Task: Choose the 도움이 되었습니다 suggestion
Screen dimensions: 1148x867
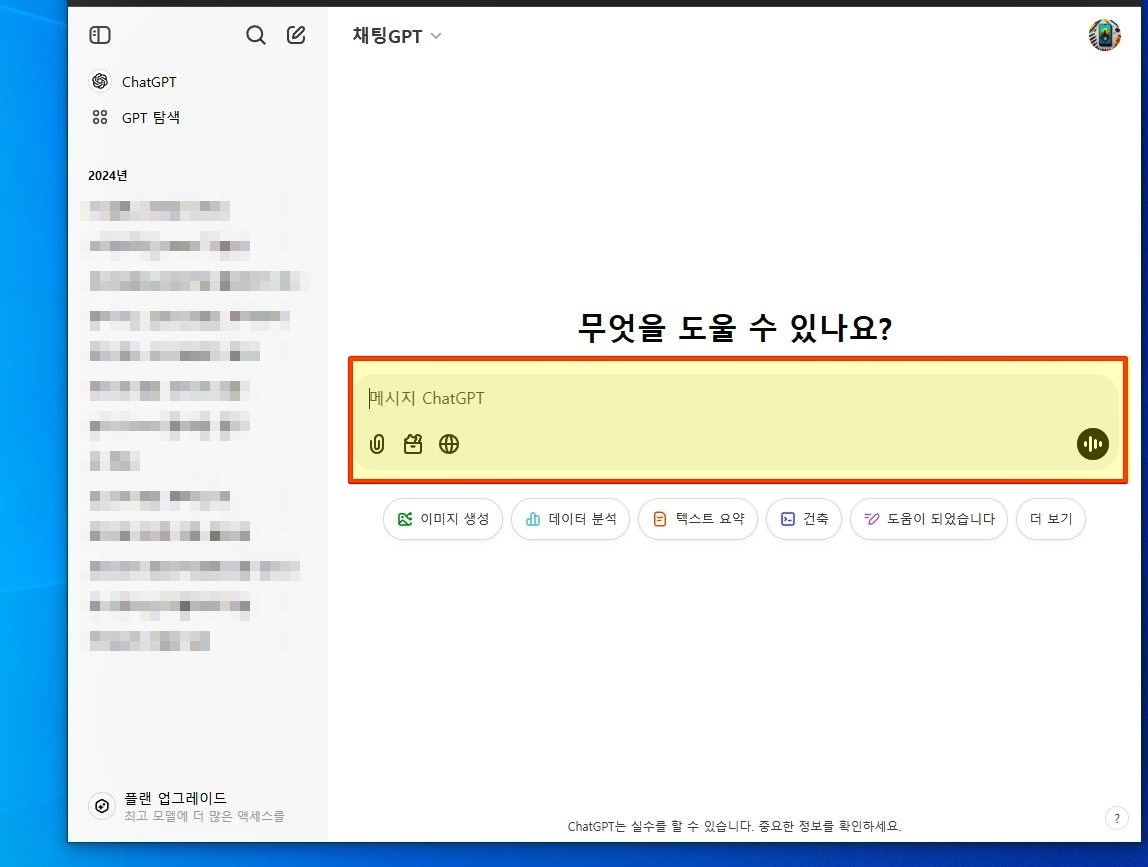Action: click(929, 519)
